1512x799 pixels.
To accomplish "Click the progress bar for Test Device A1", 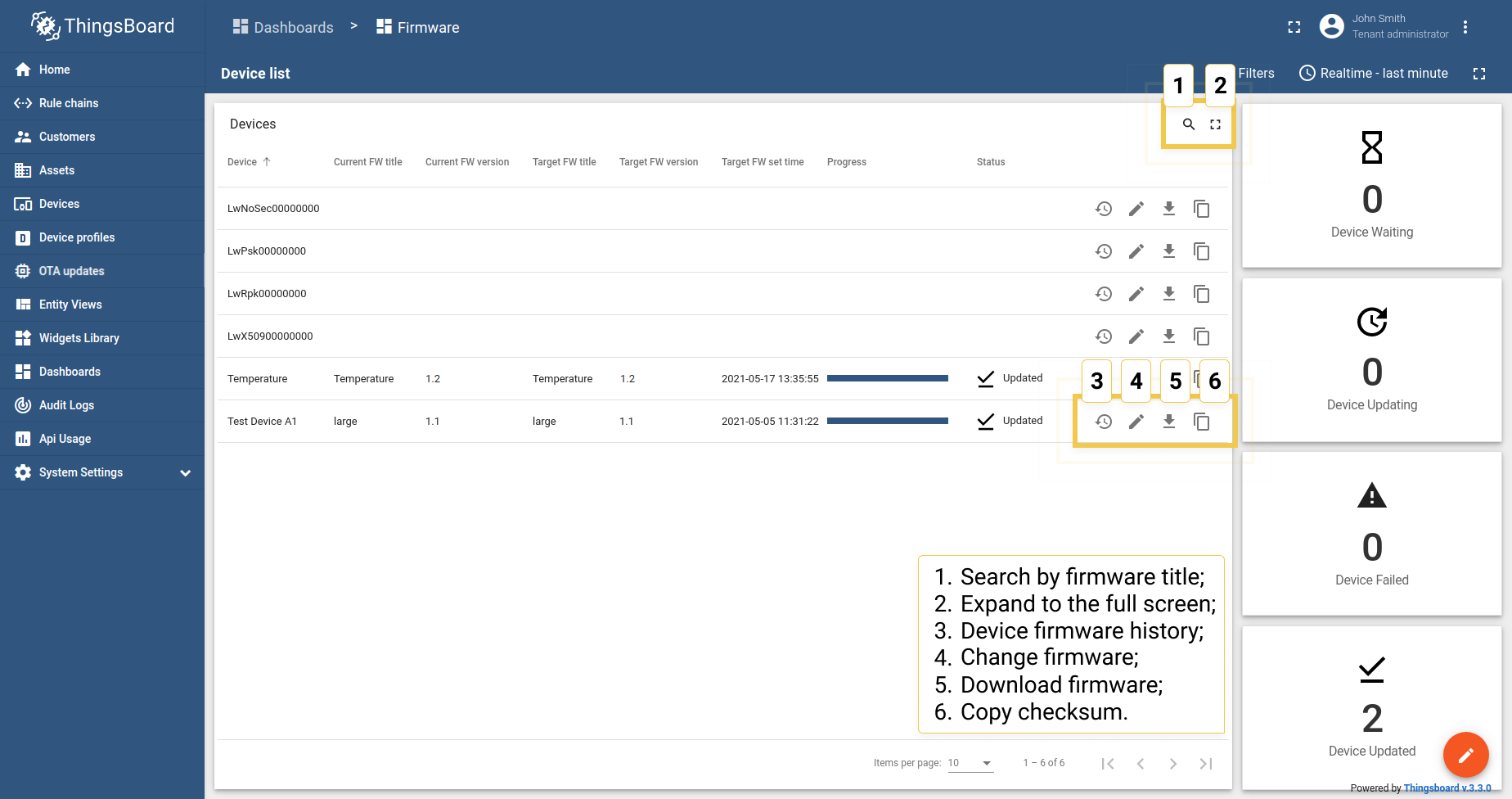I will click(888, 421).
